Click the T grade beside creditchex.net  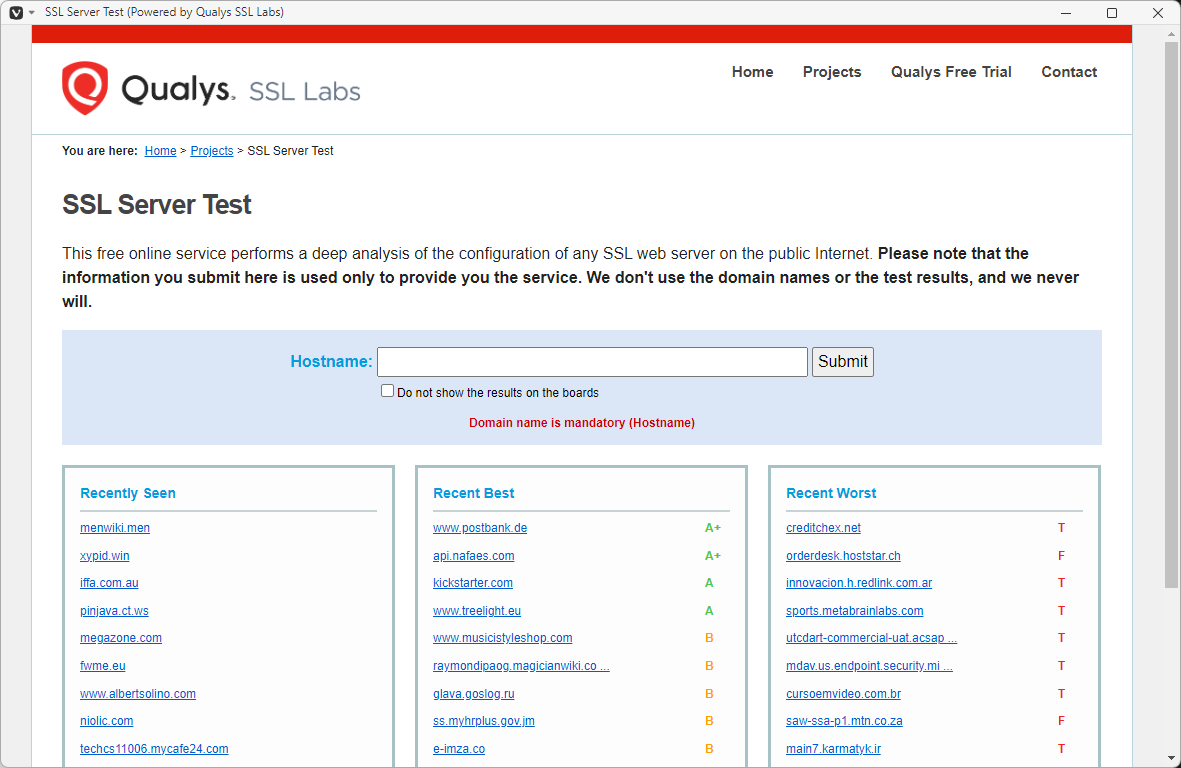[1061, 528]
